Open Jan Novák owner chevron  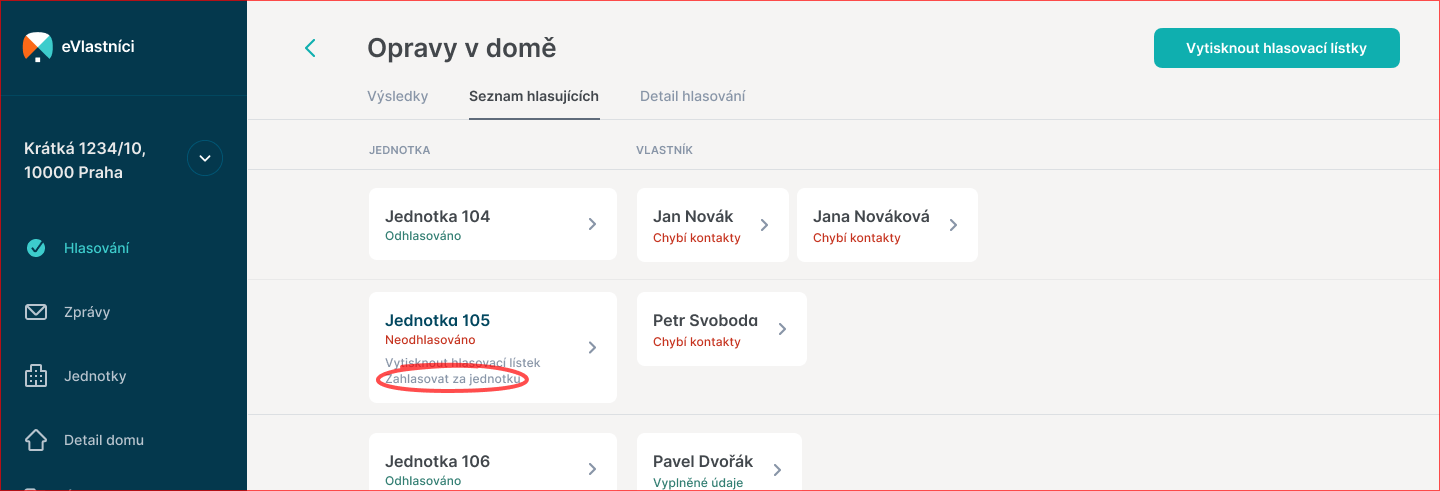(x=764, y=225)
